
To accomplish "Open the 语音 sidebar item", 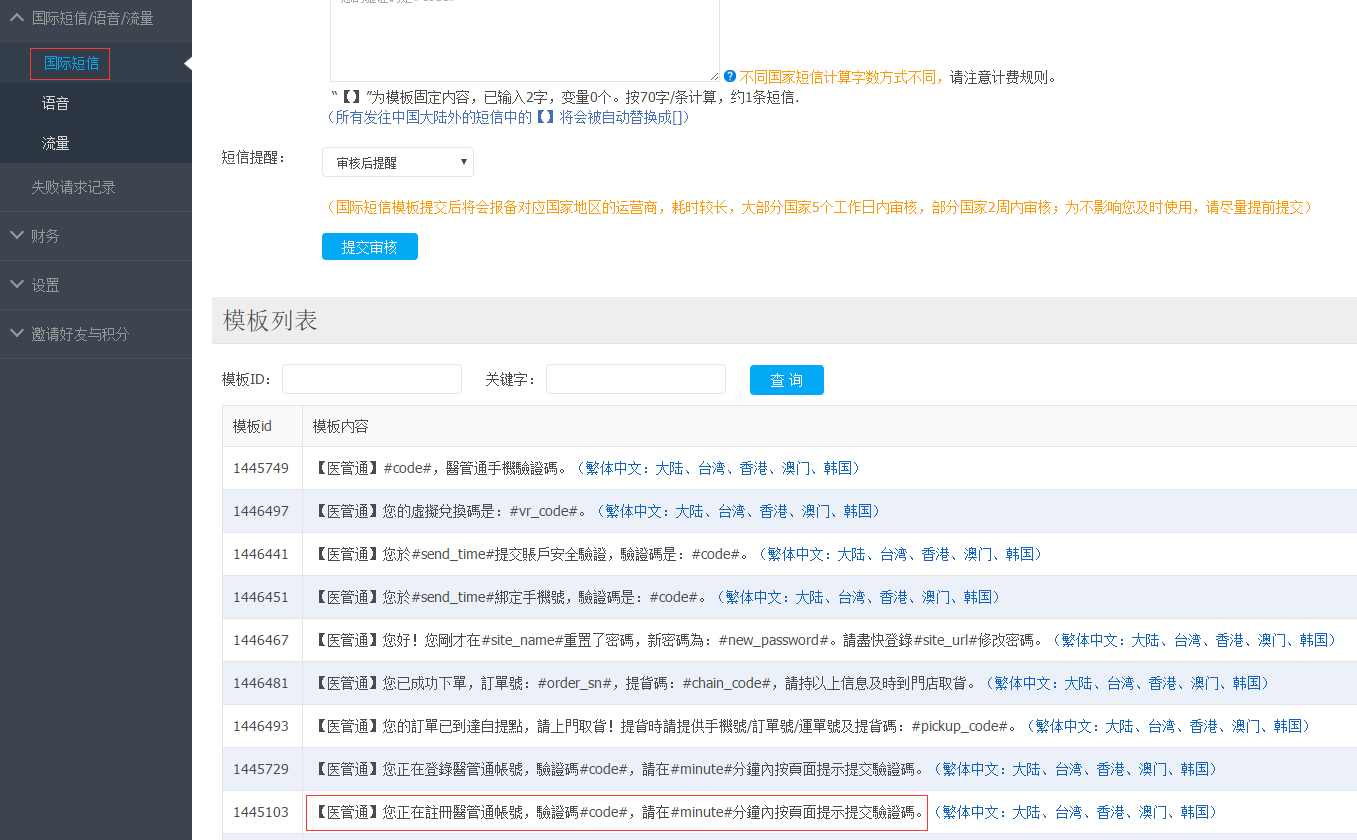I will click(x=56, y=104).
